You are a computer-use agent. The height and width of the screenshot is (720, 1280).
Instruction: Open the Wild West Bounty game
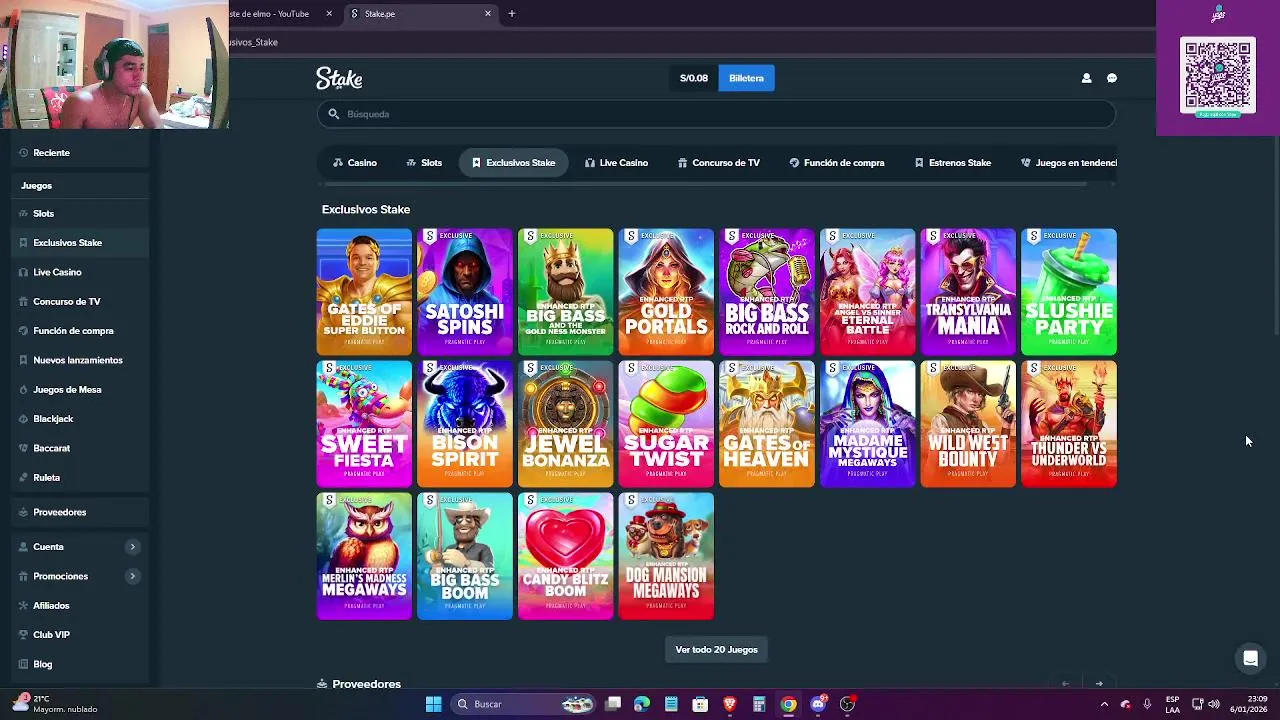coord(968,424)
